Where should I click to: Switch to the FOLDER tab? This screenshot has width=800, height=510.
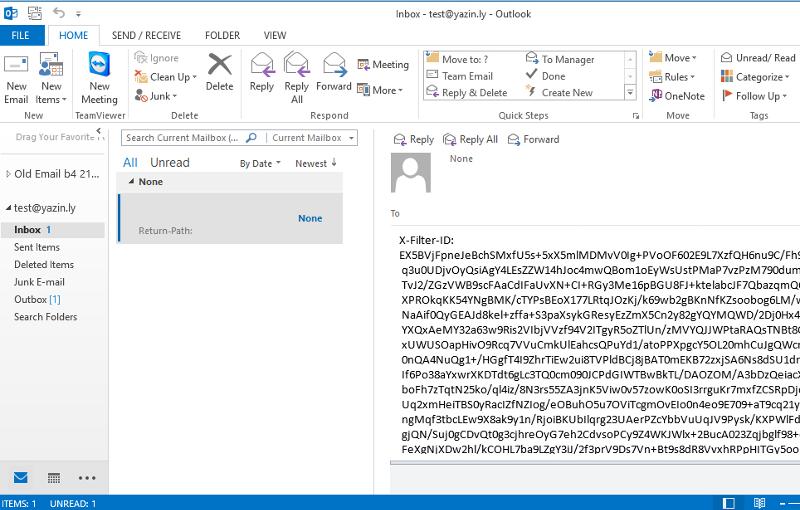(222, 36)
